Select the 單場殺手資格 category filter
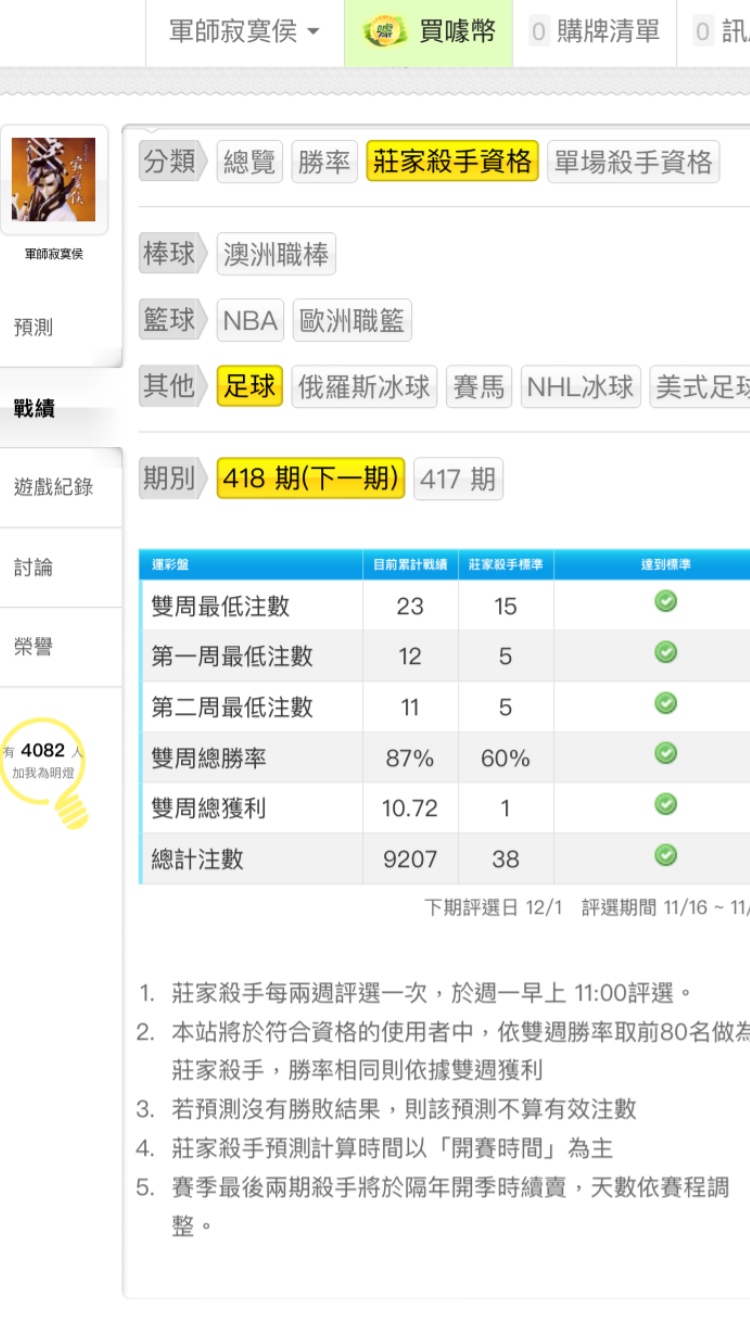This screenshot has width=750, height=1334. 634,162
